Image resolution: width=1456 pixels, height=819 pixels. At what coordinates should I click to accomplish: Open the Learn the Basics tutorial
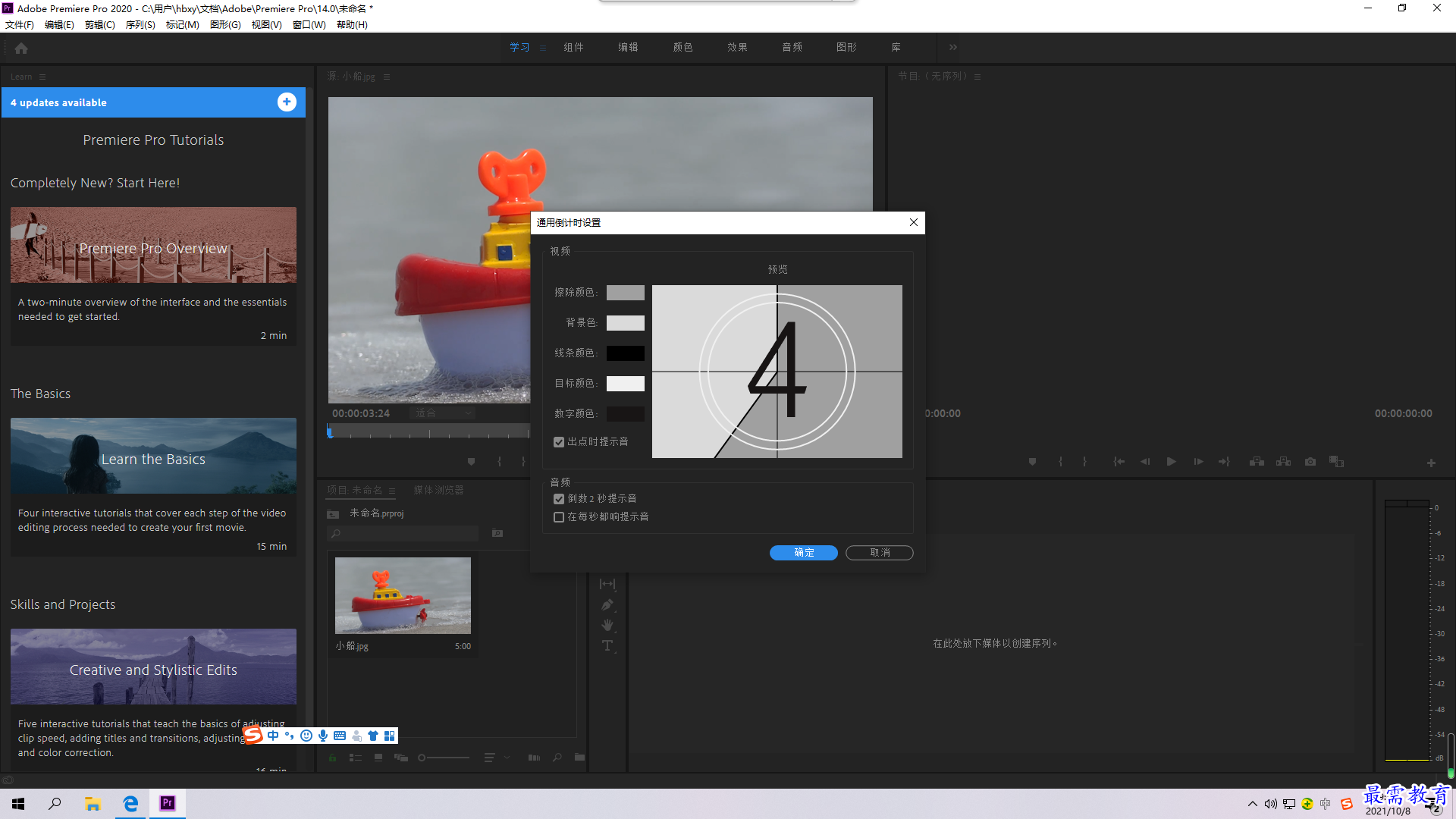153,456
